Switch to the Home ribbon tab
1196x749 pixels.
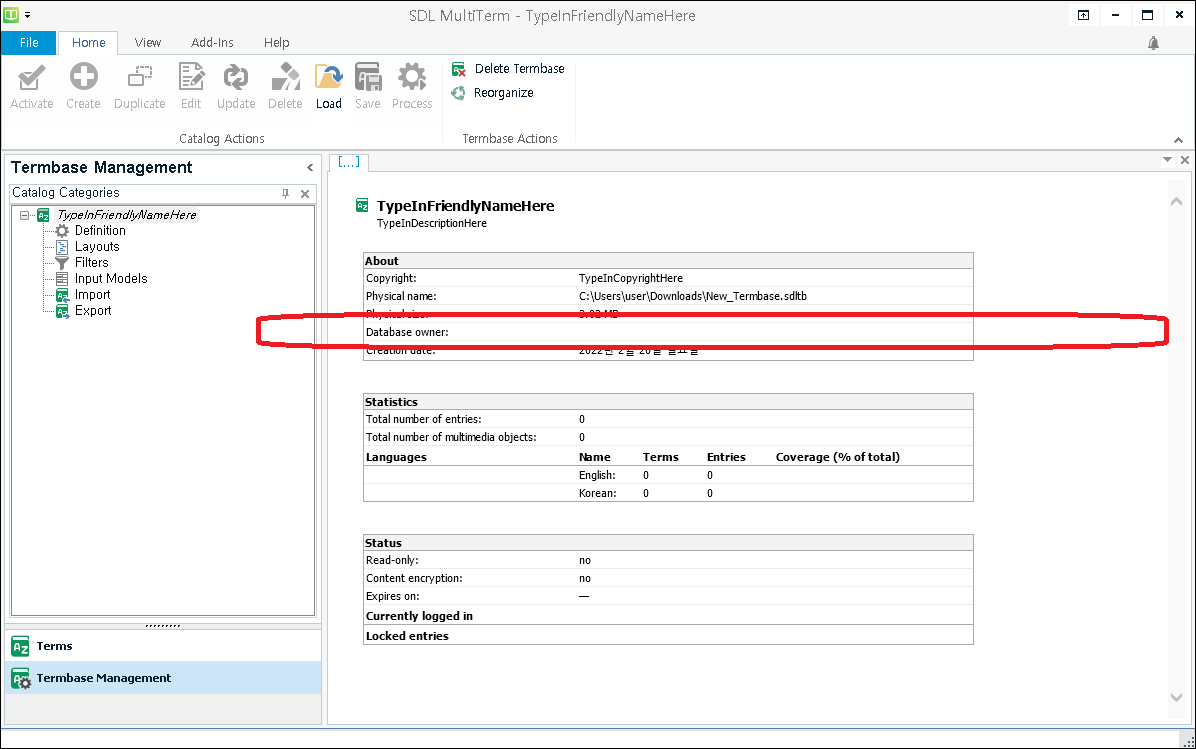[88, 43]
